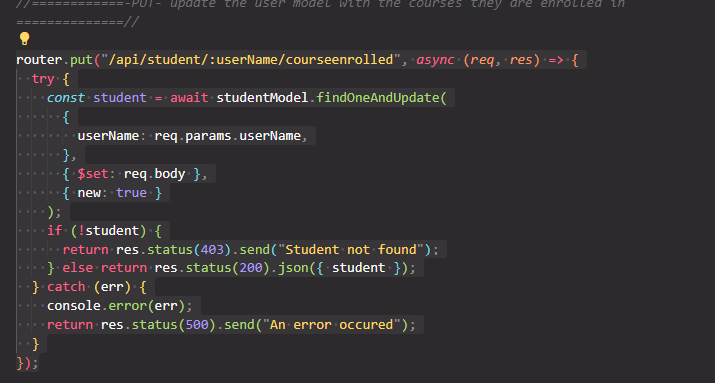The height and width of the screenshot is (383, 715).
Task: Click the studentModel identifier
Action: click(x=262, y=98)
